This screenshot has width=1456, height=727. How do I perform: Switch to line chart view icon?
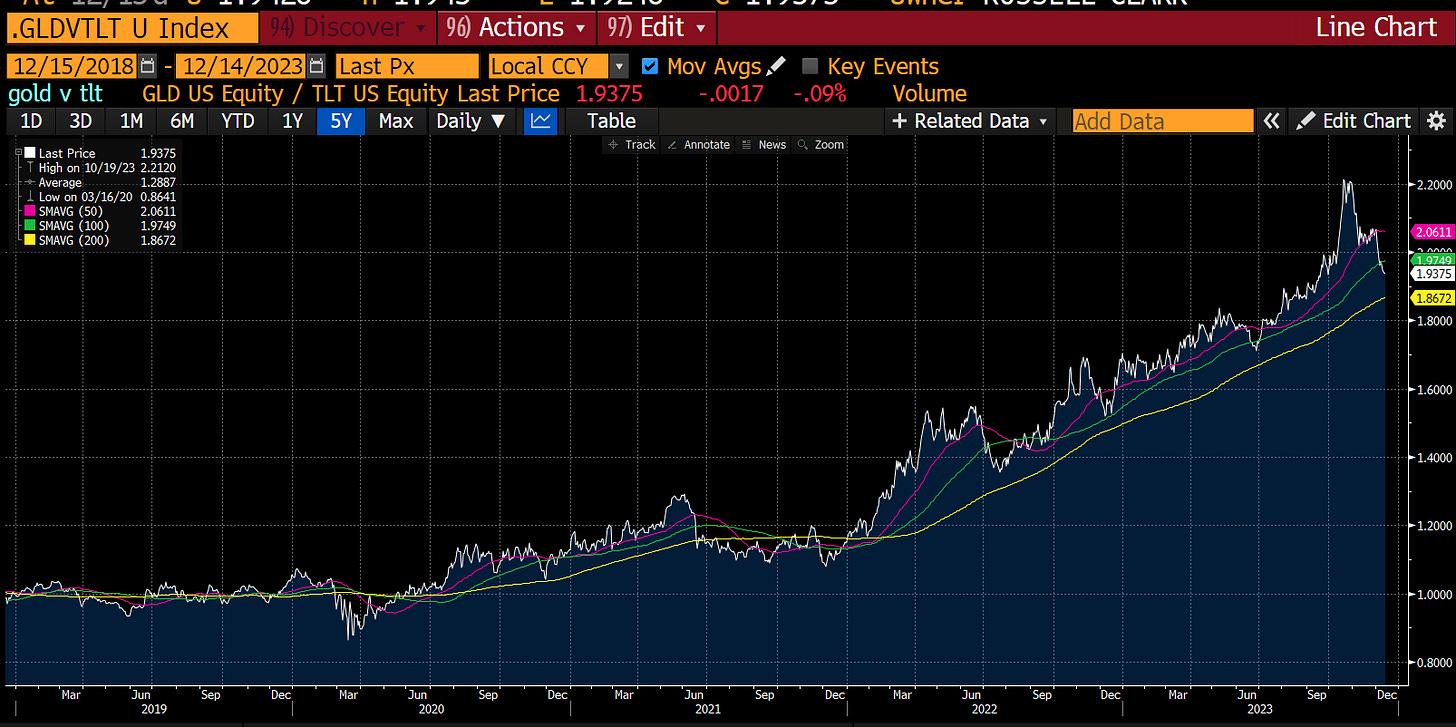pyautogui.click(x=541, y=121)
